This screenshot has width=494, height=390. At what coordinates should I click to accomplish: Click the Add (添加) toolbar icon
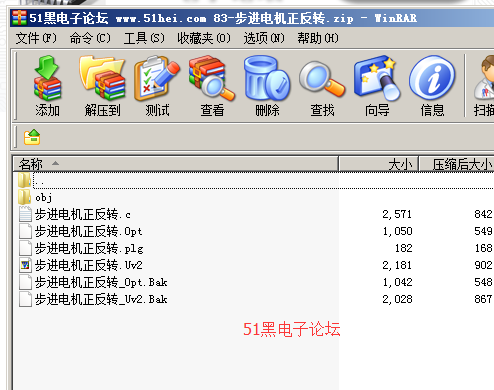47,78
